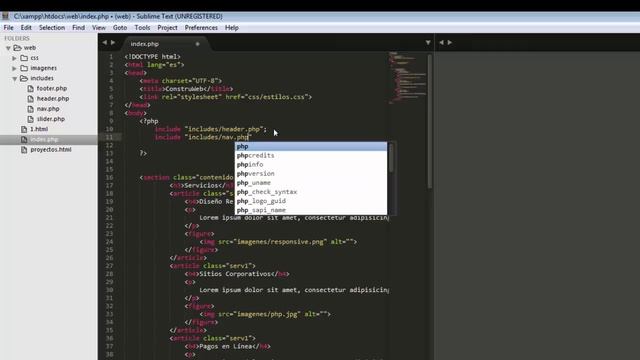Screen dimensions: 640x360
Task: Open the Selection menu
Action: coord(52,28)
